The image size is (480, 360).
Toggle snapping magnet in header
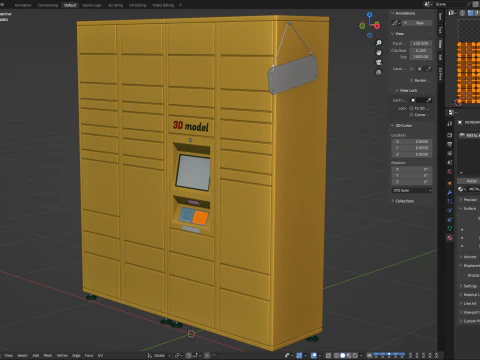point(188,355)
